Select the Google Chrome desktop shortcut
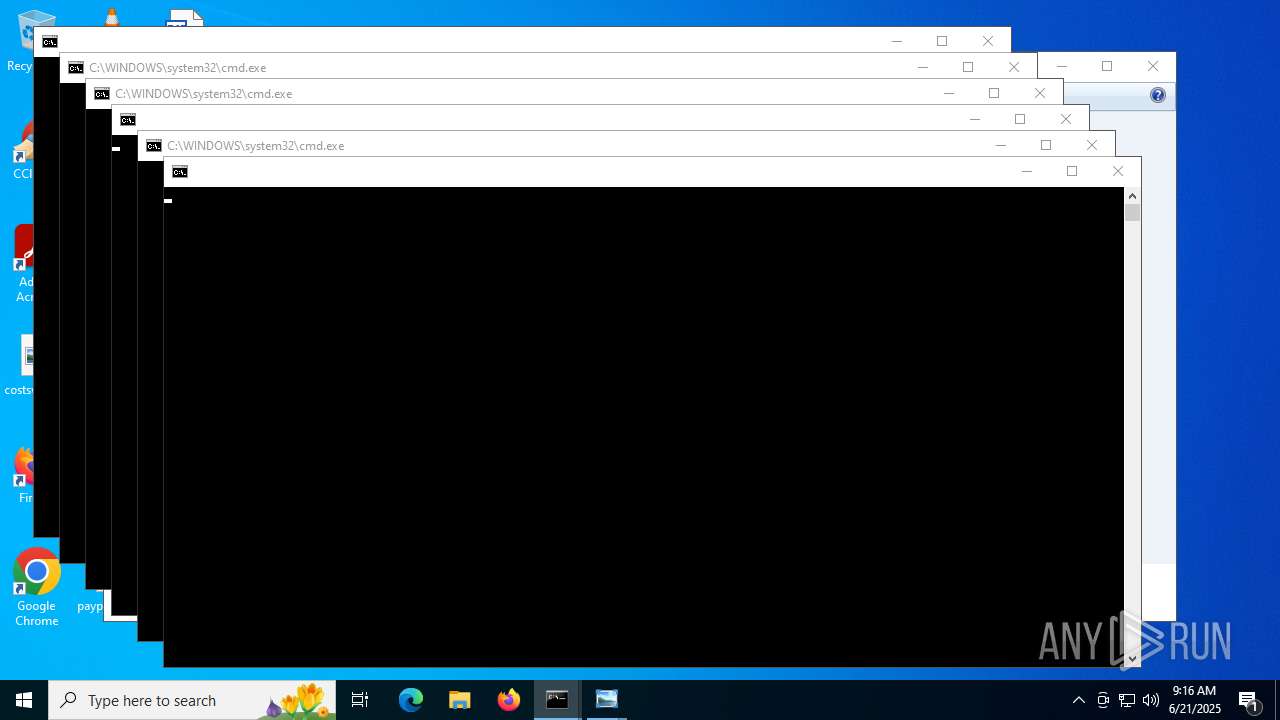This screenshot has height=720, width=1280. pos(36,588)
